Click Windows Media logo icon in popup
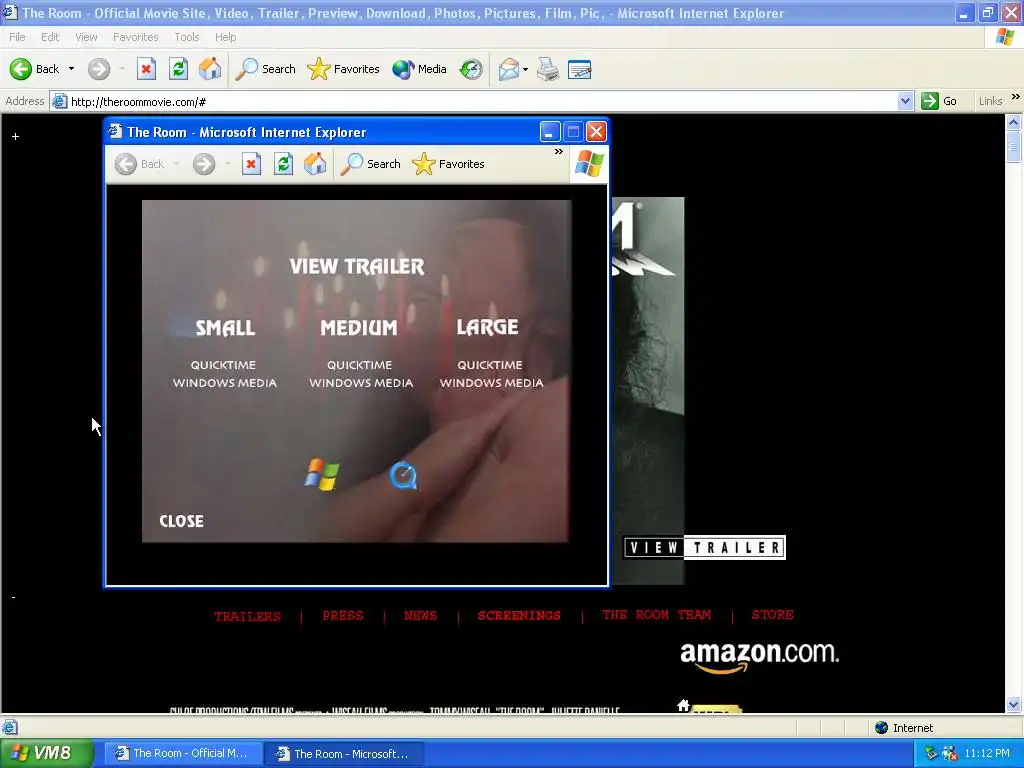 click(322, 474)
